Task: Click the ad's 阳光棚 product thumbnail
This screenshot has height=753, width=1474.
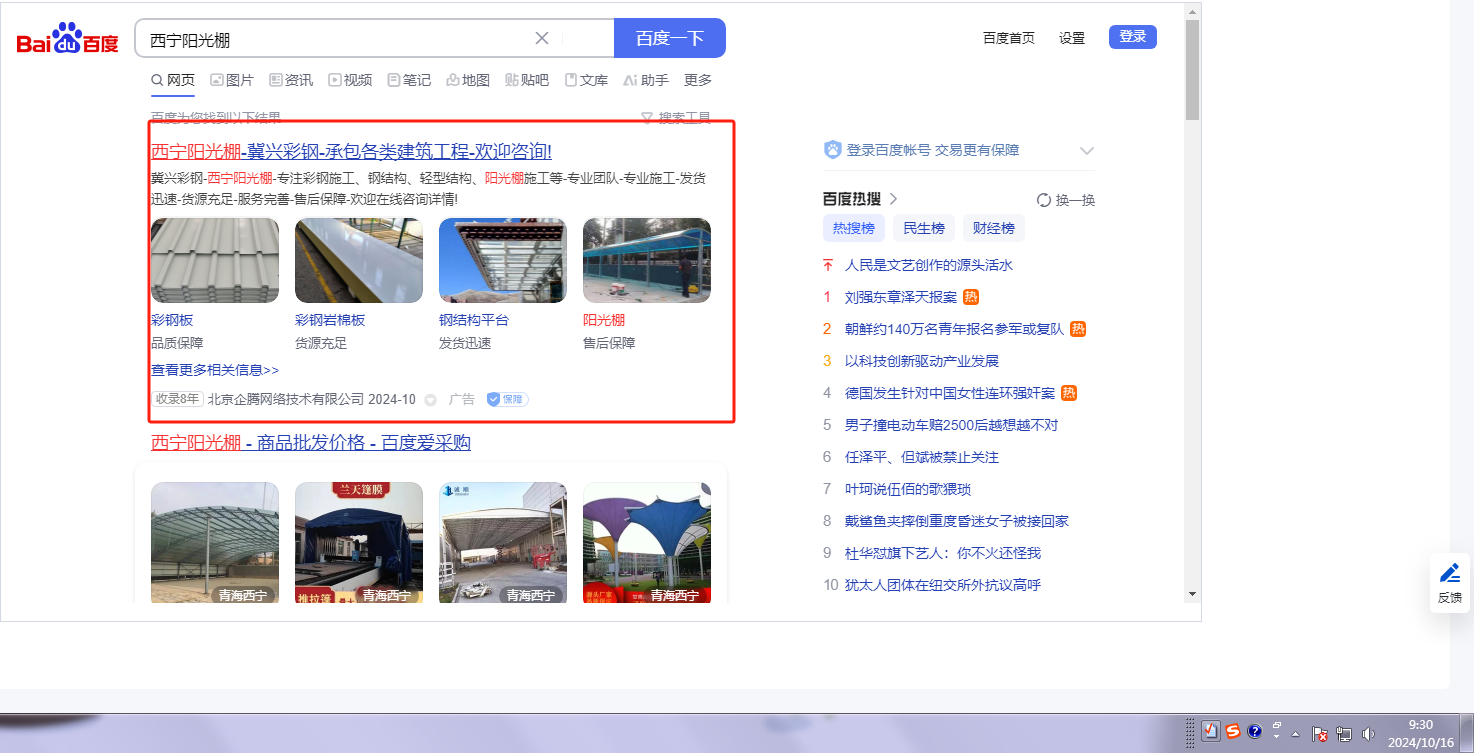Action: tap(647, 260)
